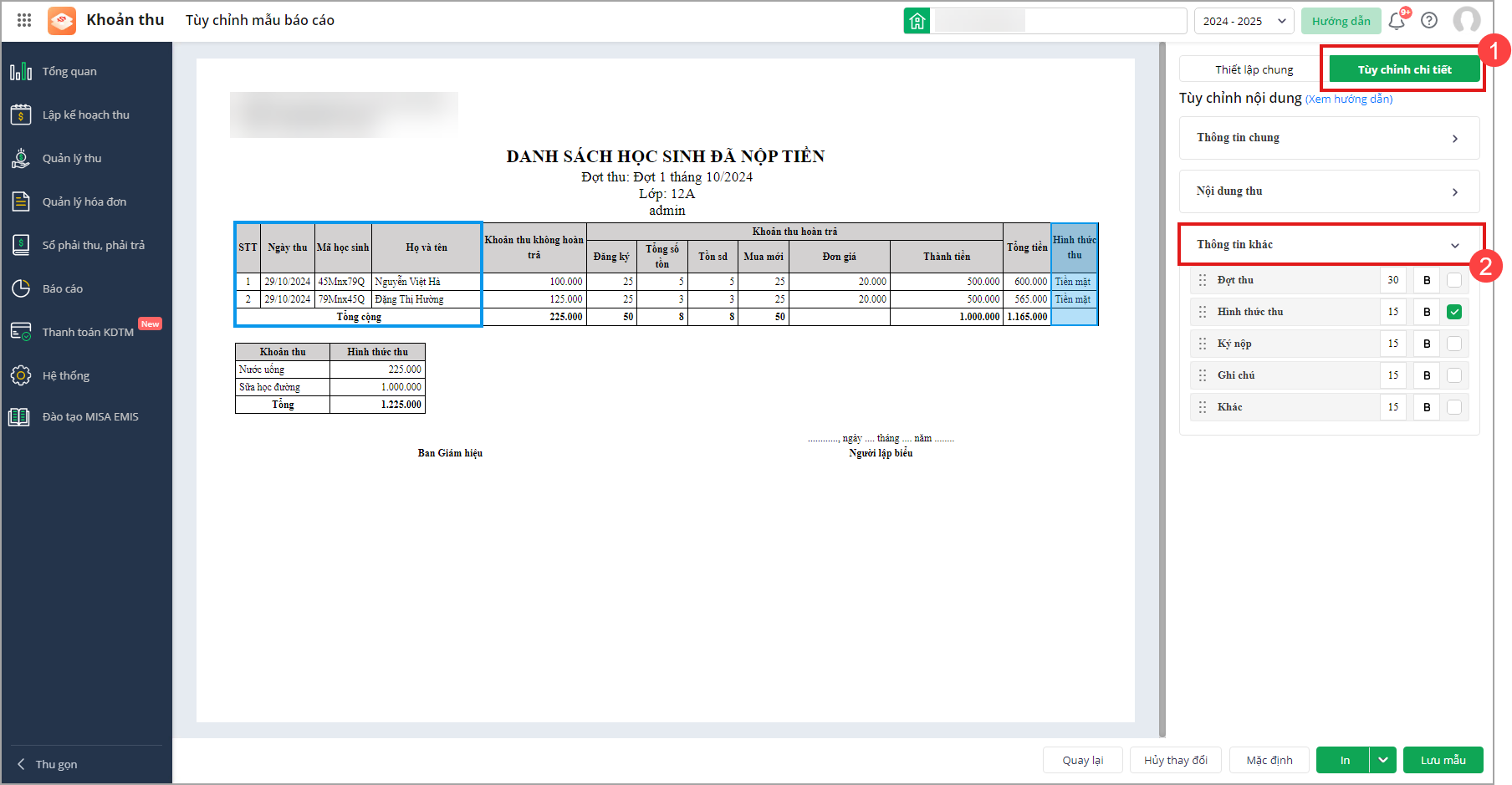Switch to the Thiết lập chung tab
Screen dimensions: 1512x785
1254,69
